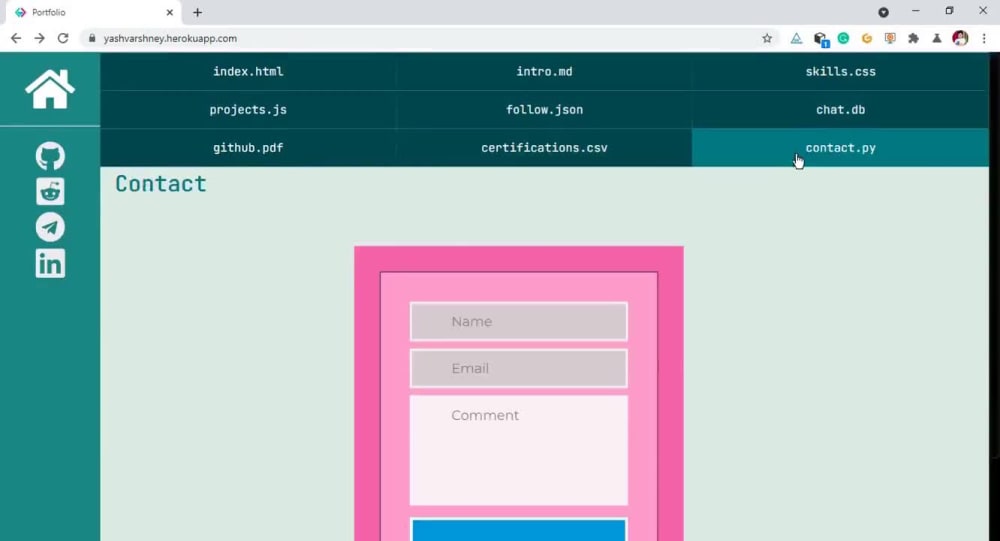This screenshot has height=541, width=1000.
Task: Open the Chrome three-dot menu
Action: coord(984,38)
